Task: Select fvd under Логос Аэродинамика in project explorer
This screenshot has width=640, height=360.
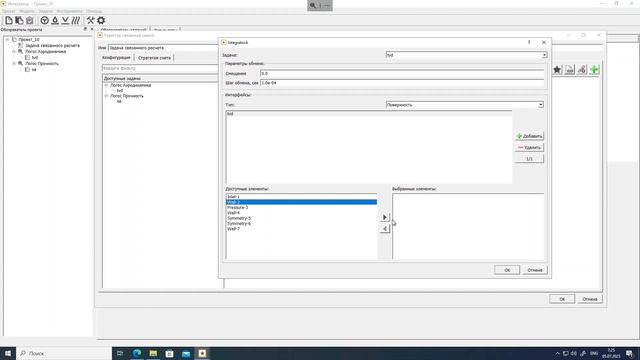Action: coord(35,58)
